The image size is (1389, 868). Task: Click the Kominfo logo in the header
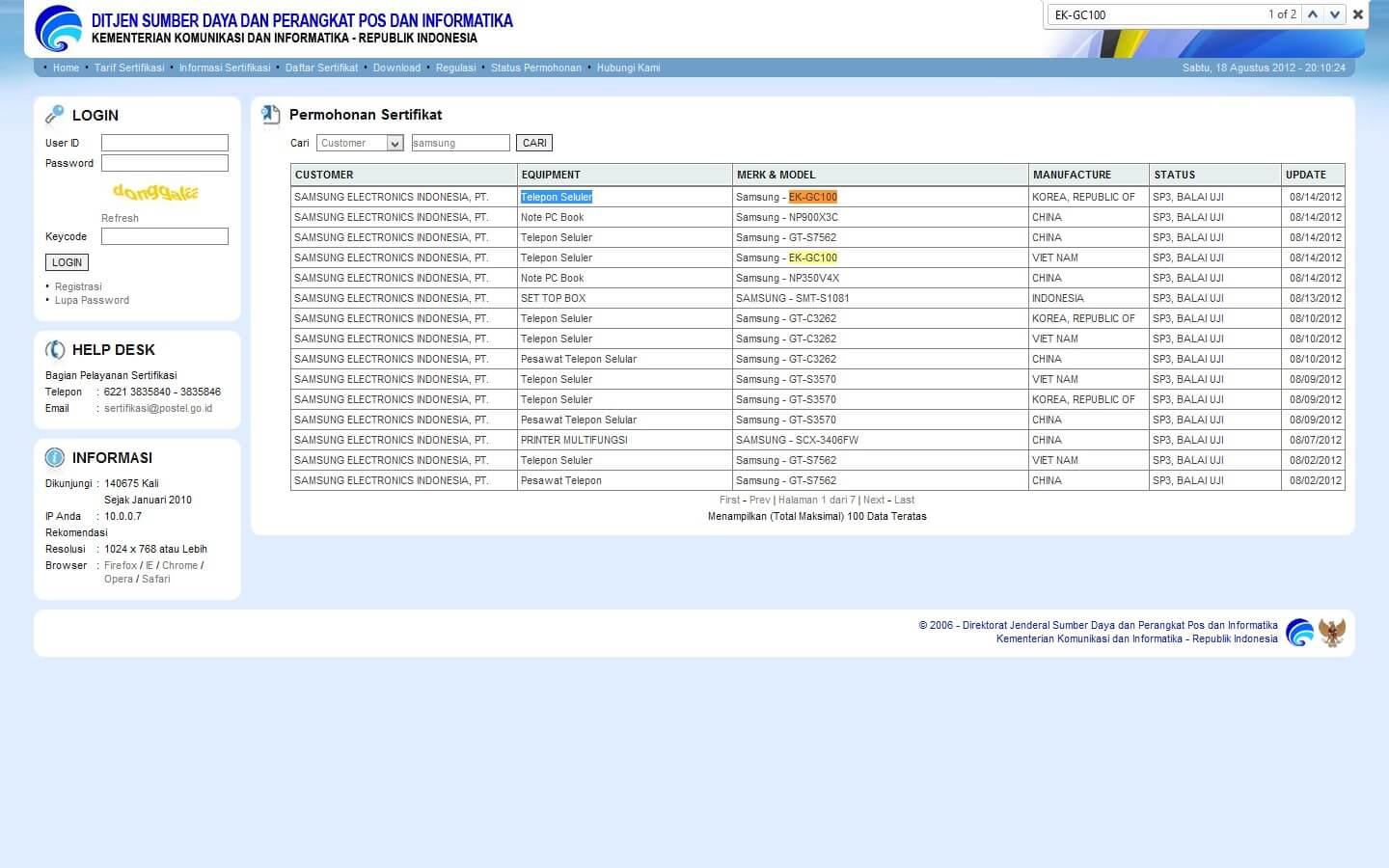pyautogui.click(x=59, y=28)
